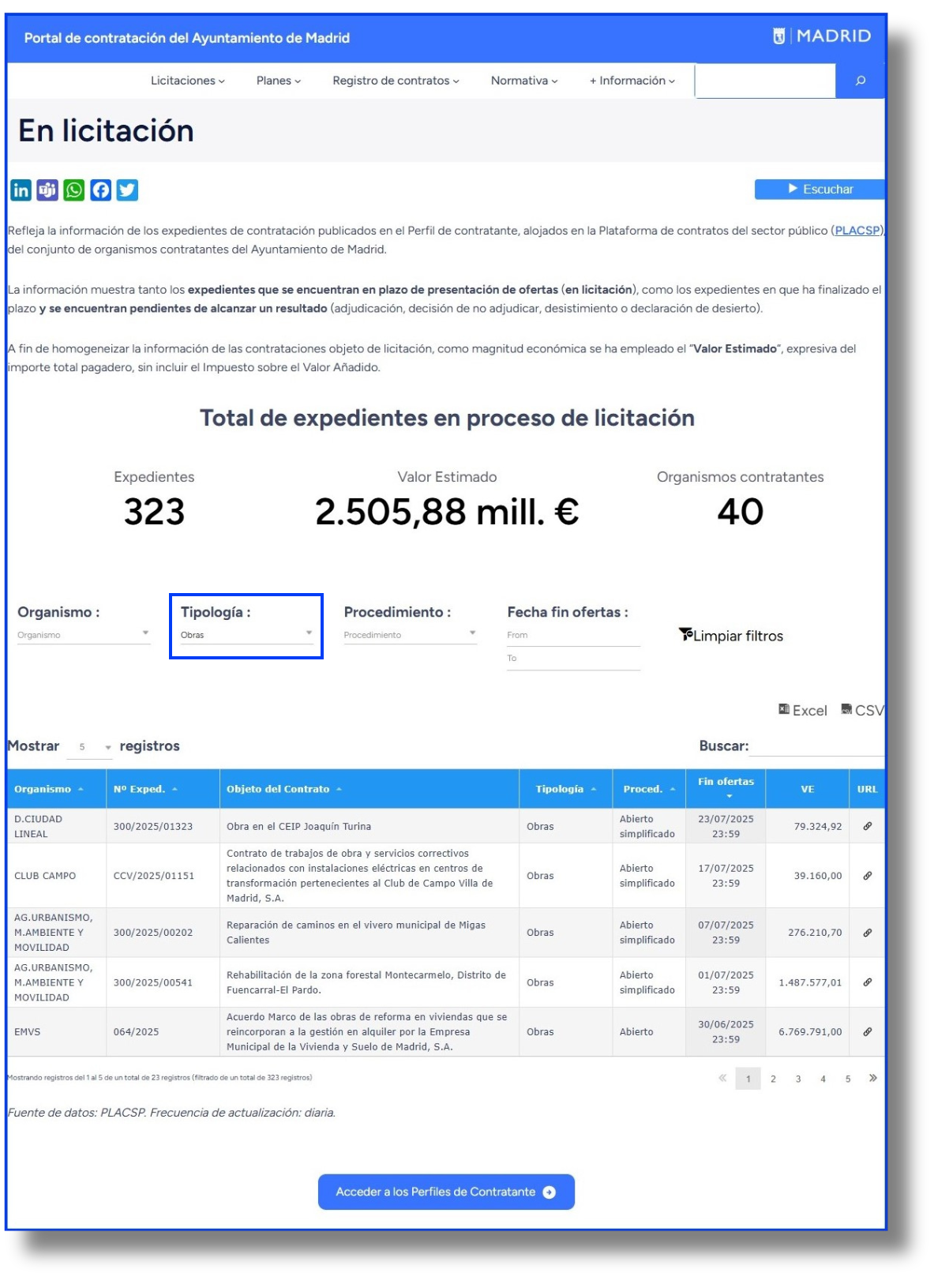The height and width of the screenshot is (1288, 934).
Task: Share page via Microsoft Teams icon
Action: pos(47,190)
